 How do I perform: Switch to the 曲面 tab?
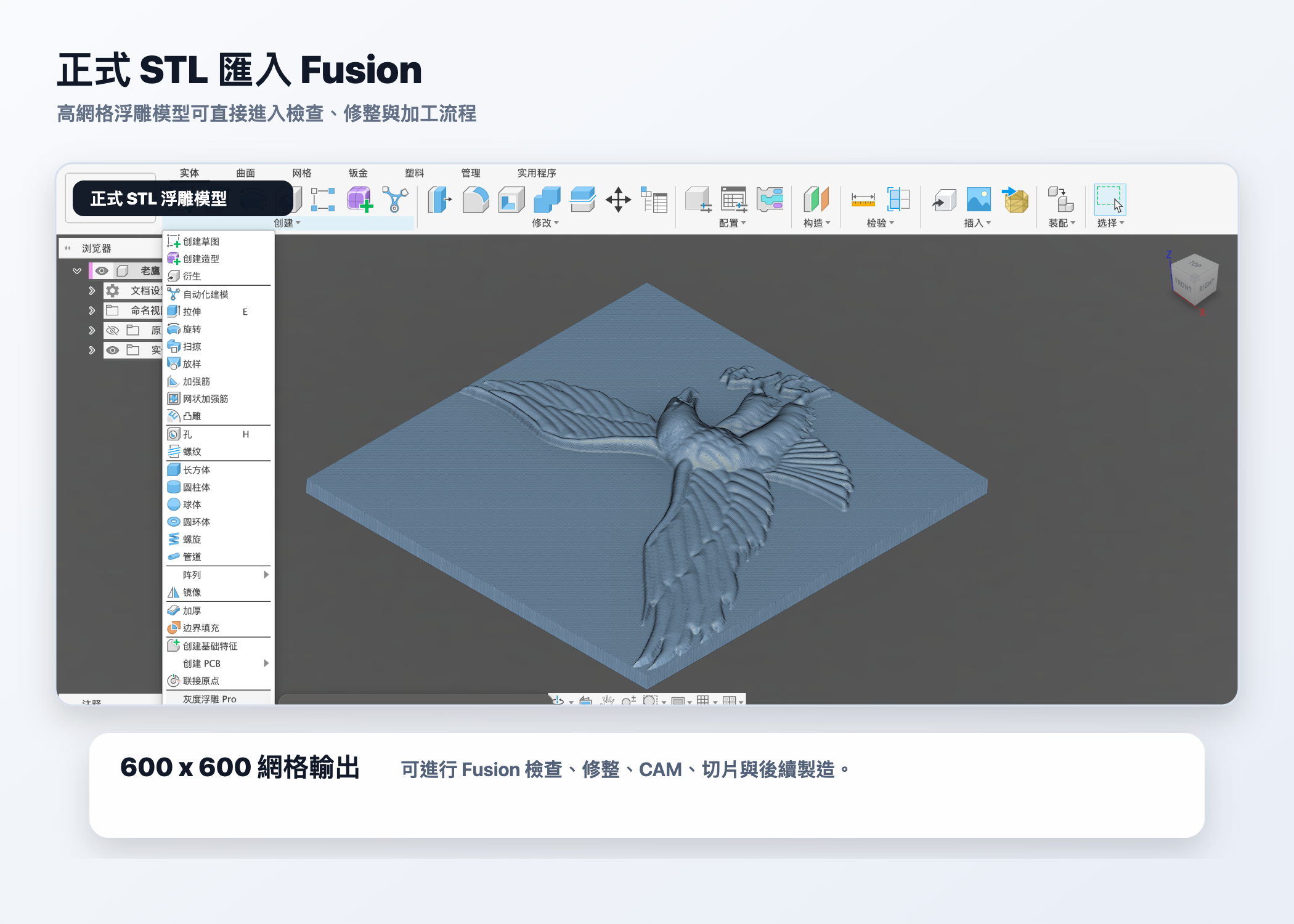pos(246,173)
